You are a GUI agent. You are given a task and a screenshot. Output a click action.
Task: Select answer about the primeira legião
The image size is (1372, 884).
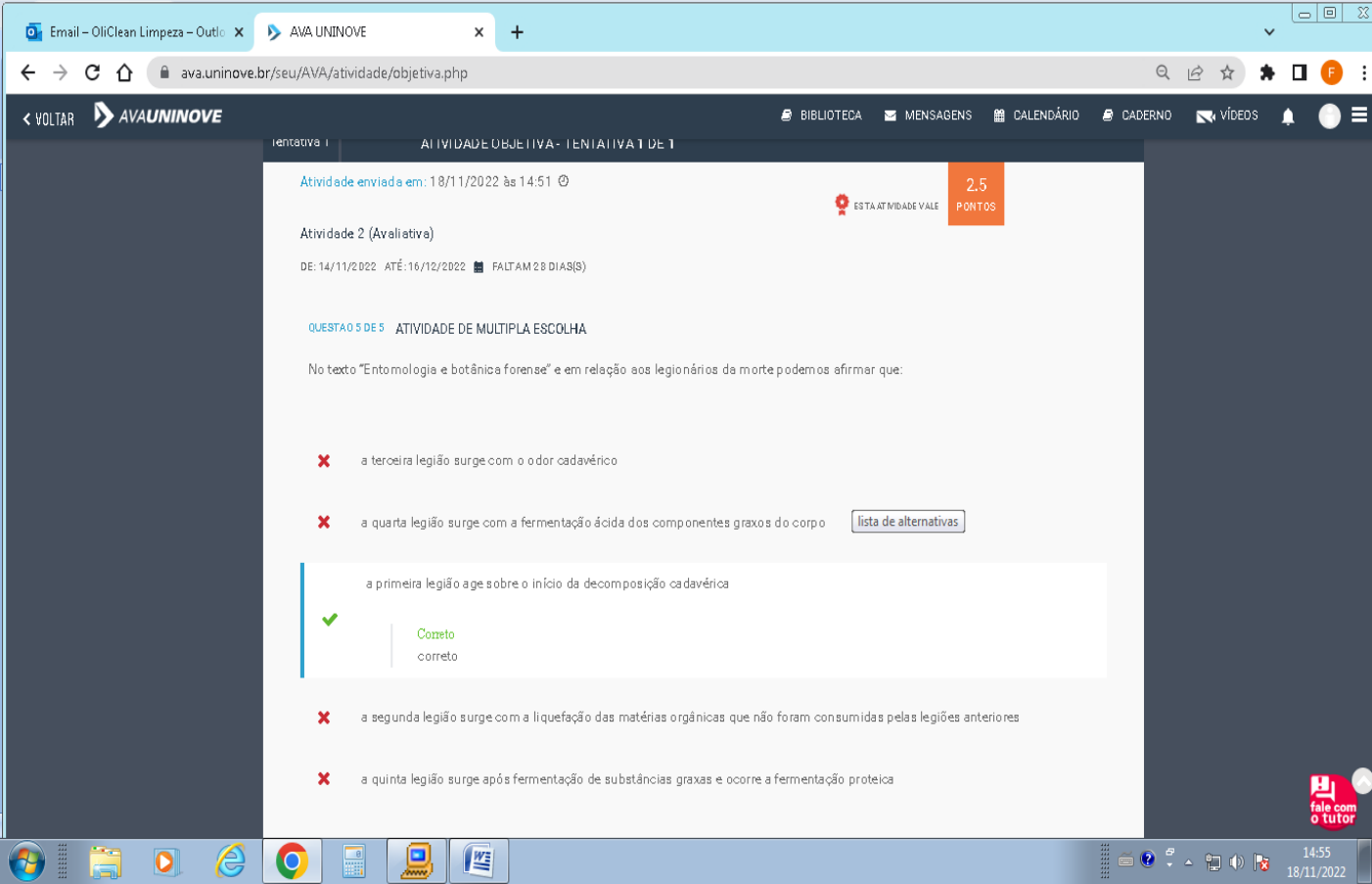547,583
